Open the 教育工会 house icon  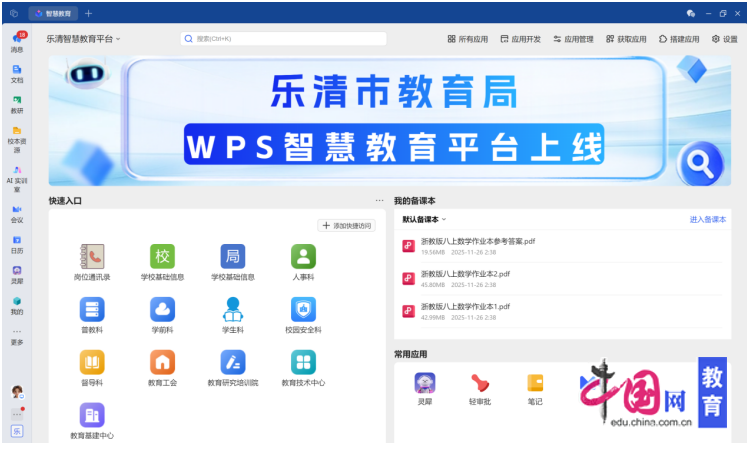pos(162,362)
